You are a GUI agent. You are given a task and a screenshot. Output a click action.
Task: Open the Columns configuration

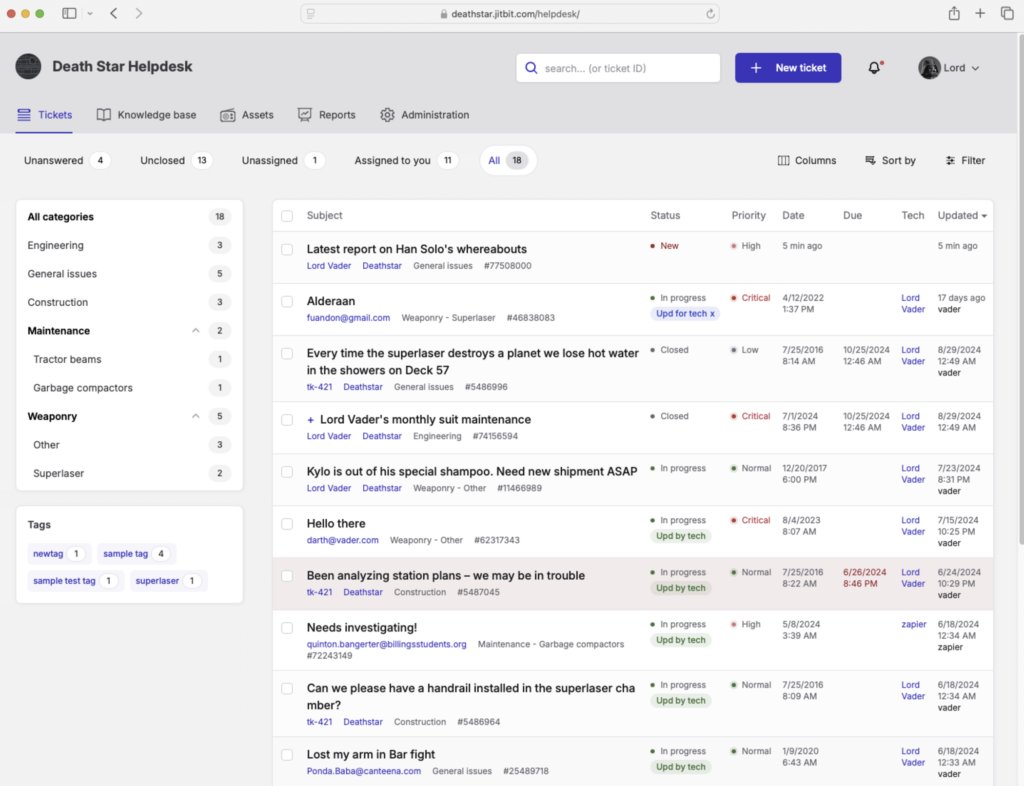806,160
